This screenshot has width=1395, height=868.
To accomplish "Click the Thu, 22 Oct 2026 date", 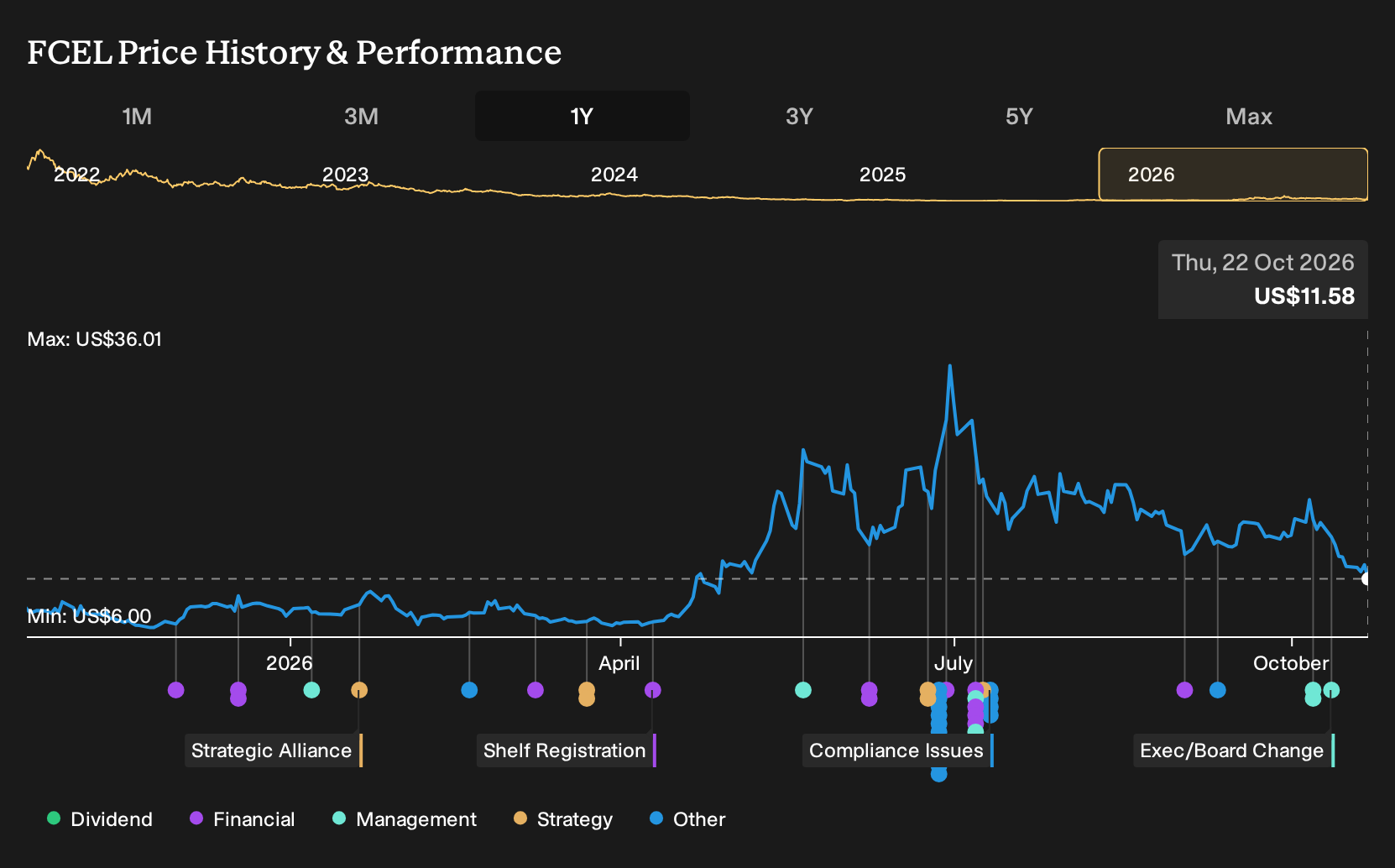I will tap(1263, 263).
